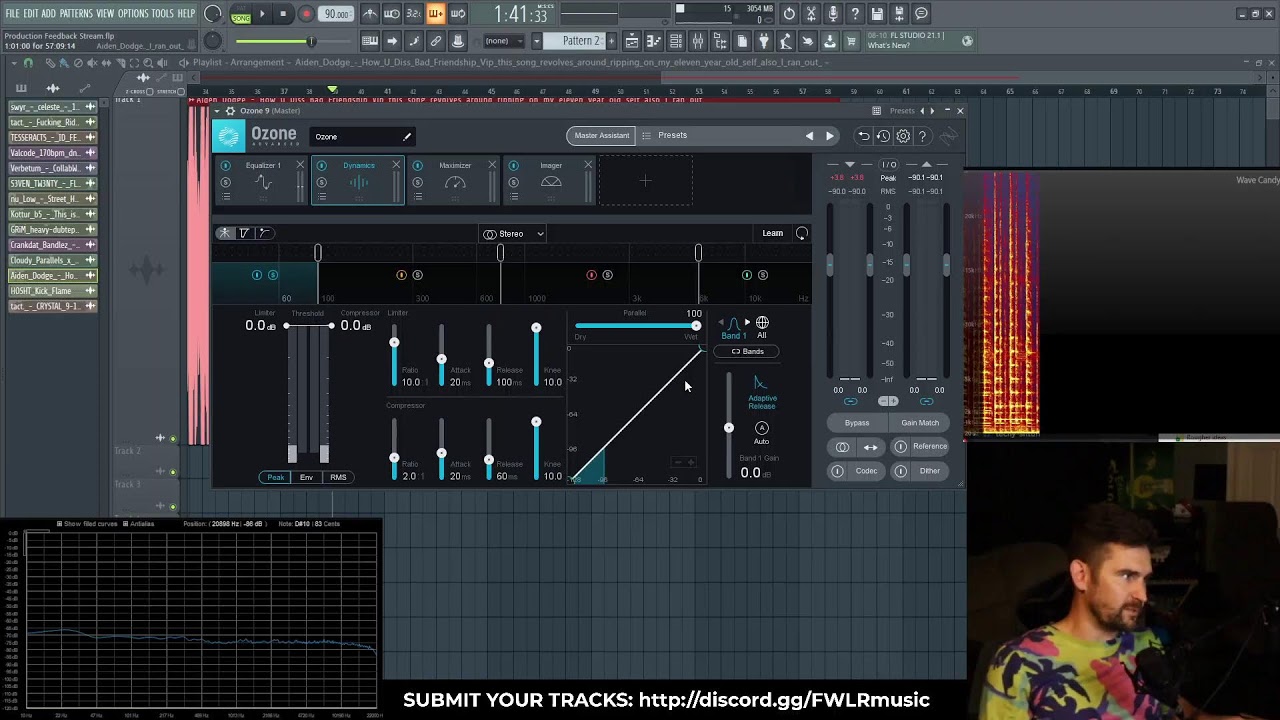Go to the next Ozone preset
This screenshot has width=1280, height=720.
[829, 136]
